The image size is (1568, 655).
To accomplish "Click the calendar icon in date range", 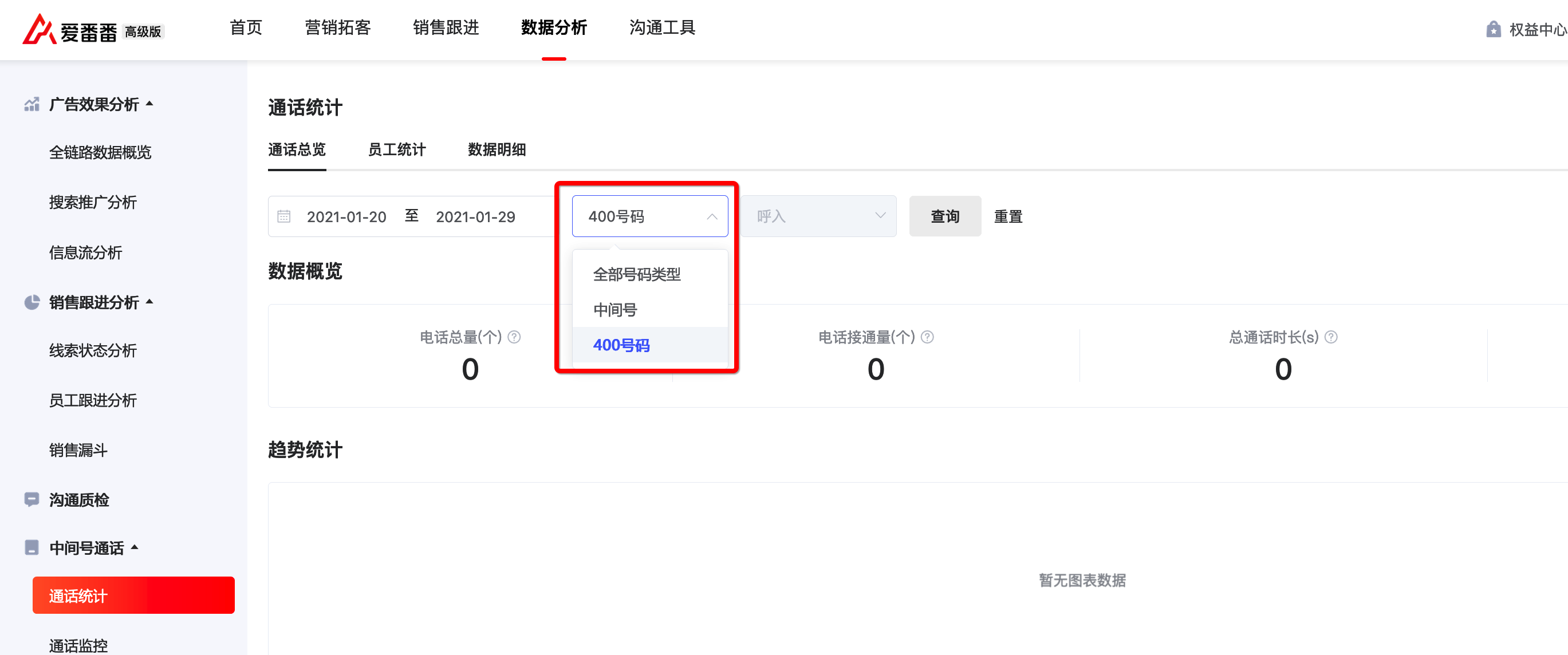I will (283, 216).
